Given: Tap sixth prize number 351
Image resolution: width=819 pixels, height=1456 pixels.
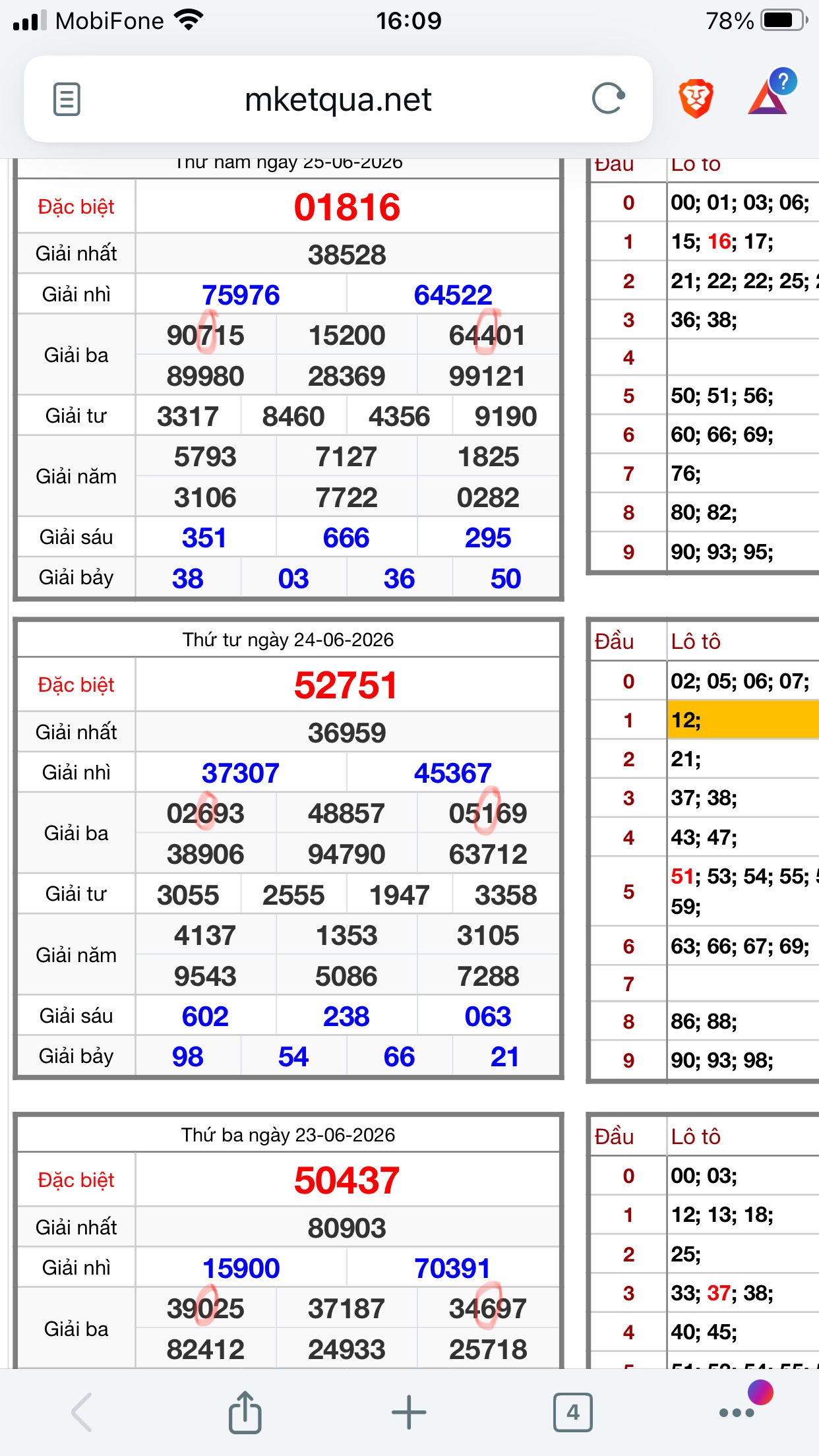Looking at the screenshot, I should tap(204, 537).
